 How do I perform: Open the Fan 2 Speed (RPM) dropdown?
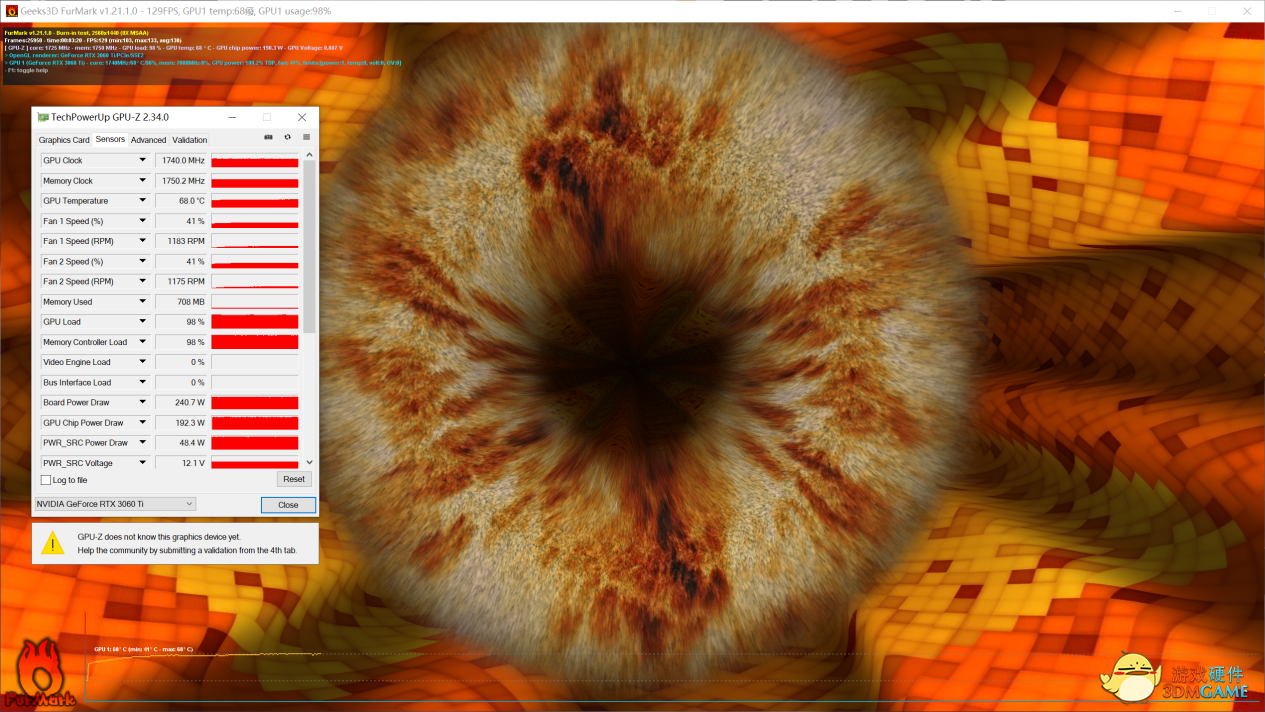[x=142, y=281]
